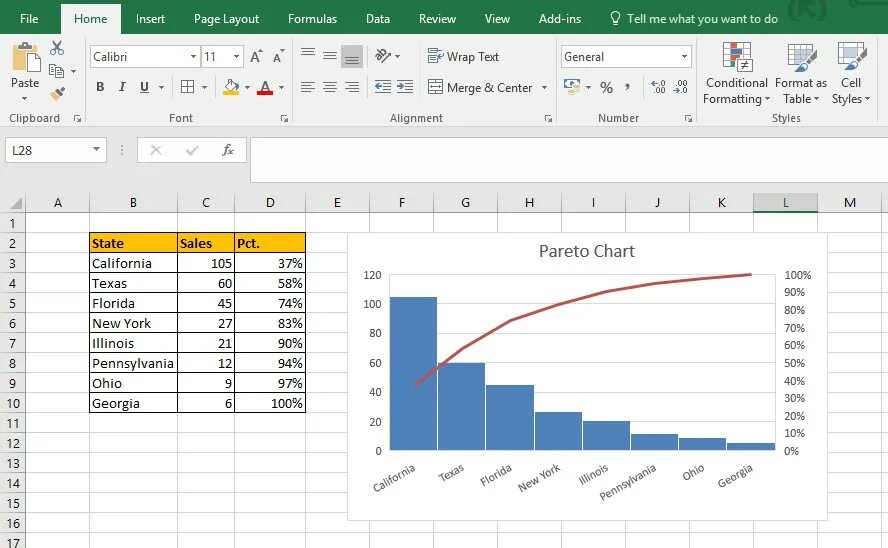Decrease font size with small A
The height and width of the screenshot is (548, 888).
pos(278,56)
